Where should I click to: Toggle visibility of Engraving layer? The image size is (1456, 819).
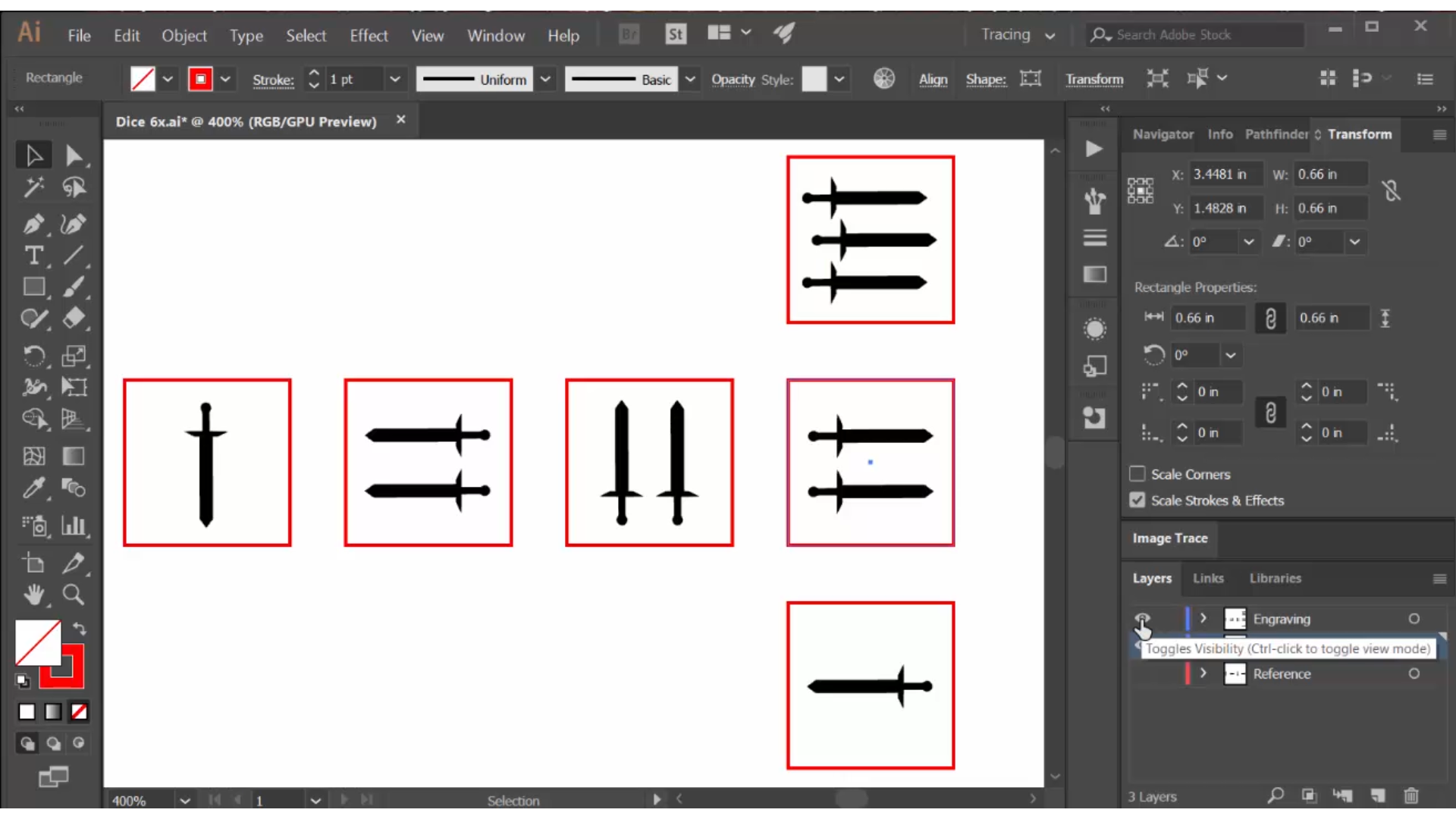[1143, 618]
